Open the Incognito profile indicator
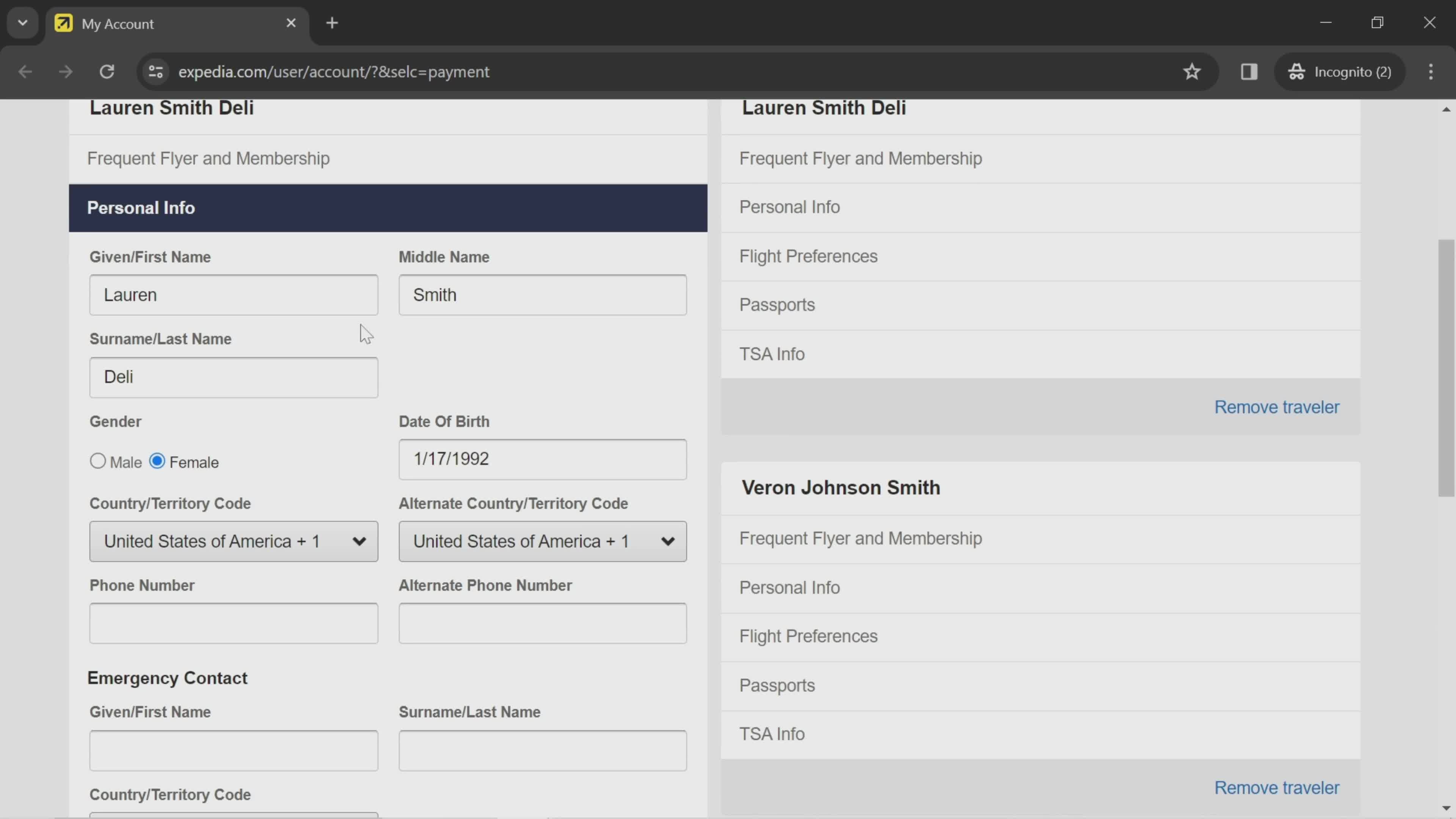The image size is (1456, 819). pos(1340,72)
